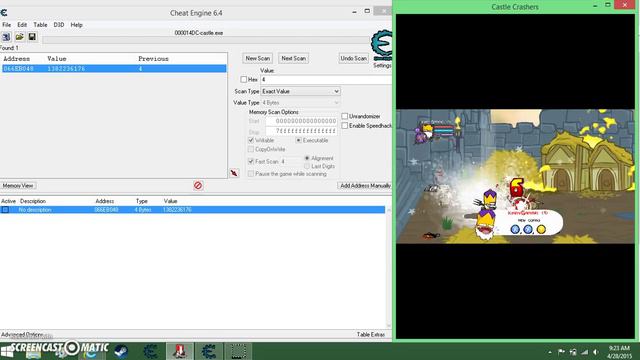Image resolution: width=640 pixels, height=360 pixels.
Task: Click the Description column header in address table
Action: click(33, 201)
